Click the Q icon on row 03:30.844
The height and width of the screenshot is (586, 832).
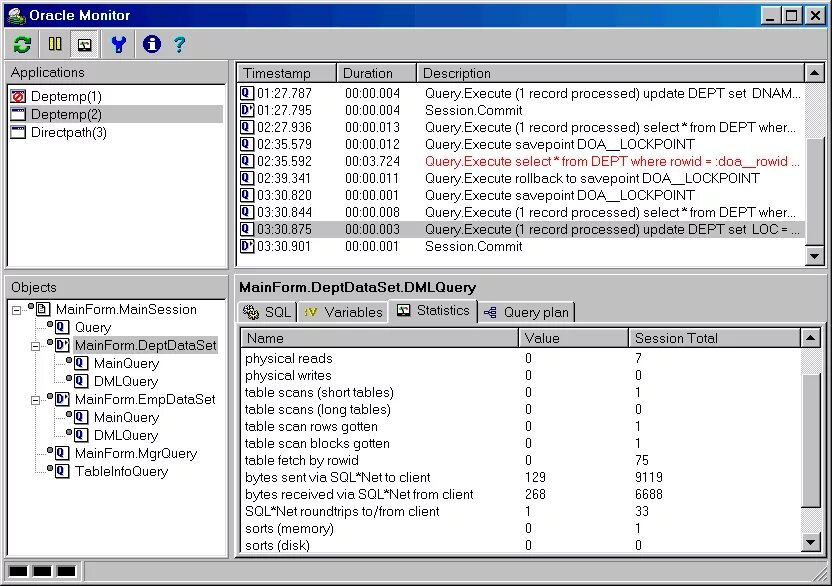click(247, 212)
